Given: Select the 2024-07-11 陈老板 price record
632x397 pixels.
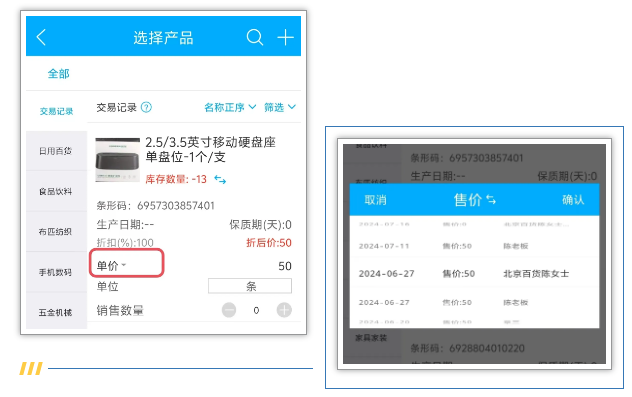Looking at the screenshot, I should click(474, 246).
